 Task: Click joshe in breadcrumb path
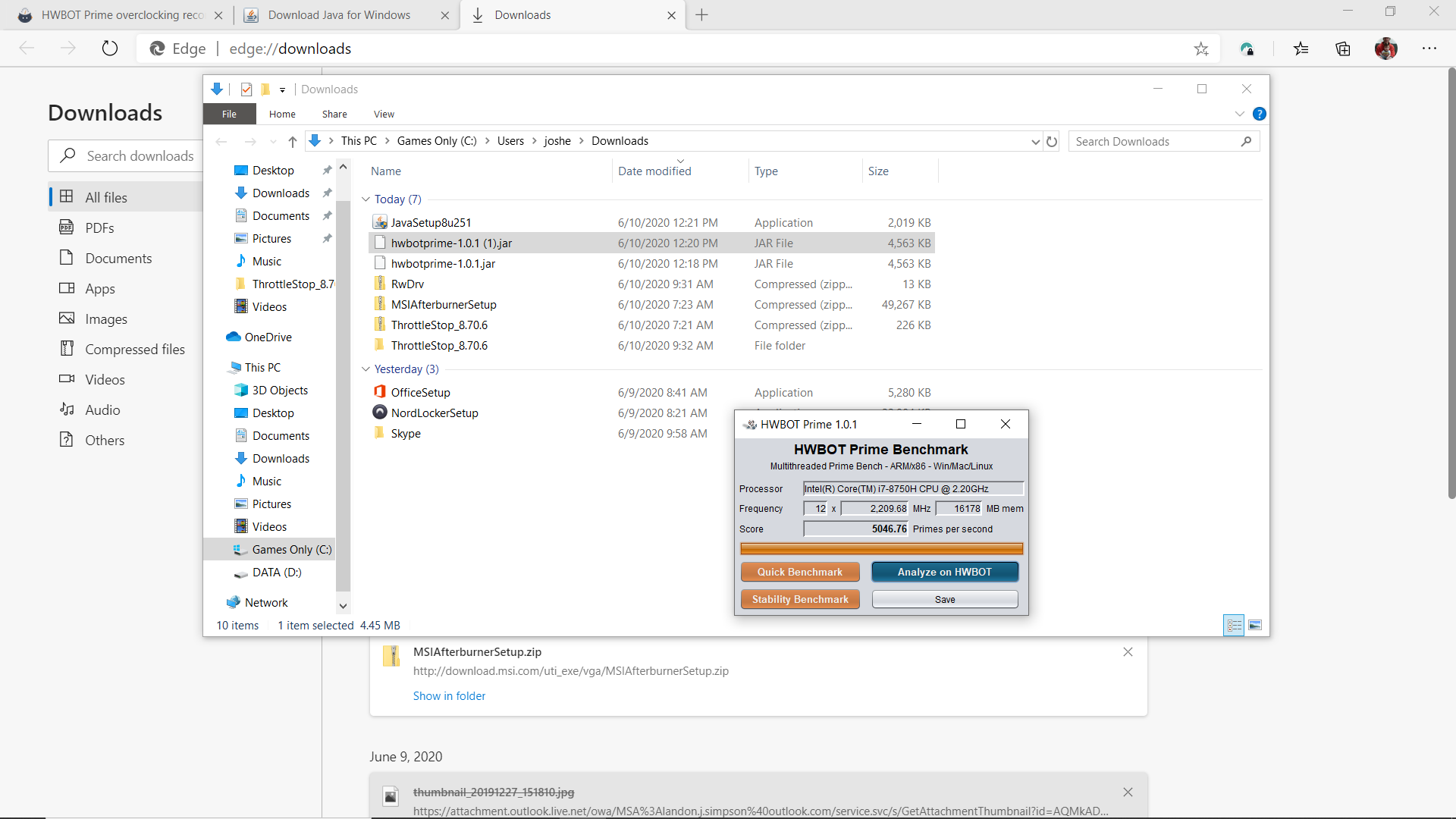[x=557, y=141]
